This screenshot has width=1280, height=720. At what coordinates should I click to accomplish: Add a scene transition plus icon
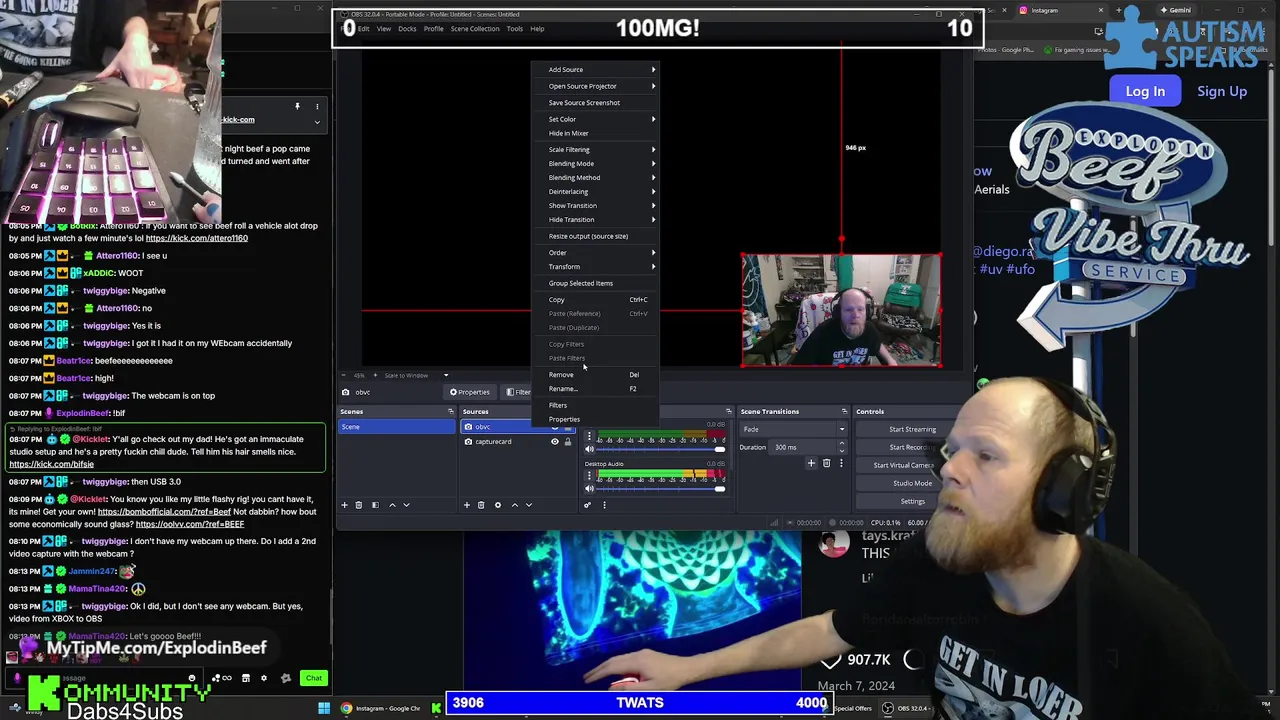(811, 463)
